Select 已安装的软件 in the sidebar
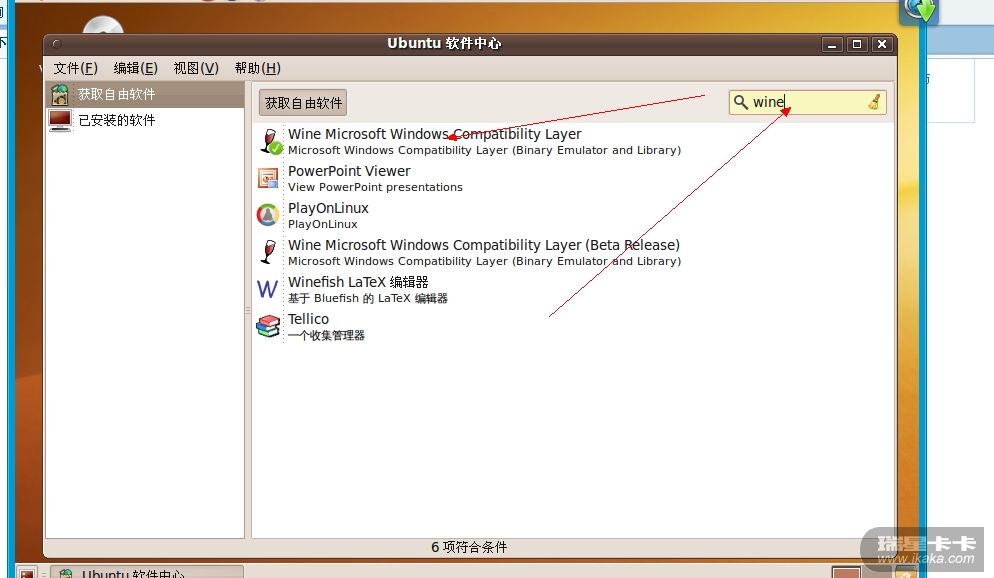This screenshot has height=578, width=994. [x=145, y=120]
